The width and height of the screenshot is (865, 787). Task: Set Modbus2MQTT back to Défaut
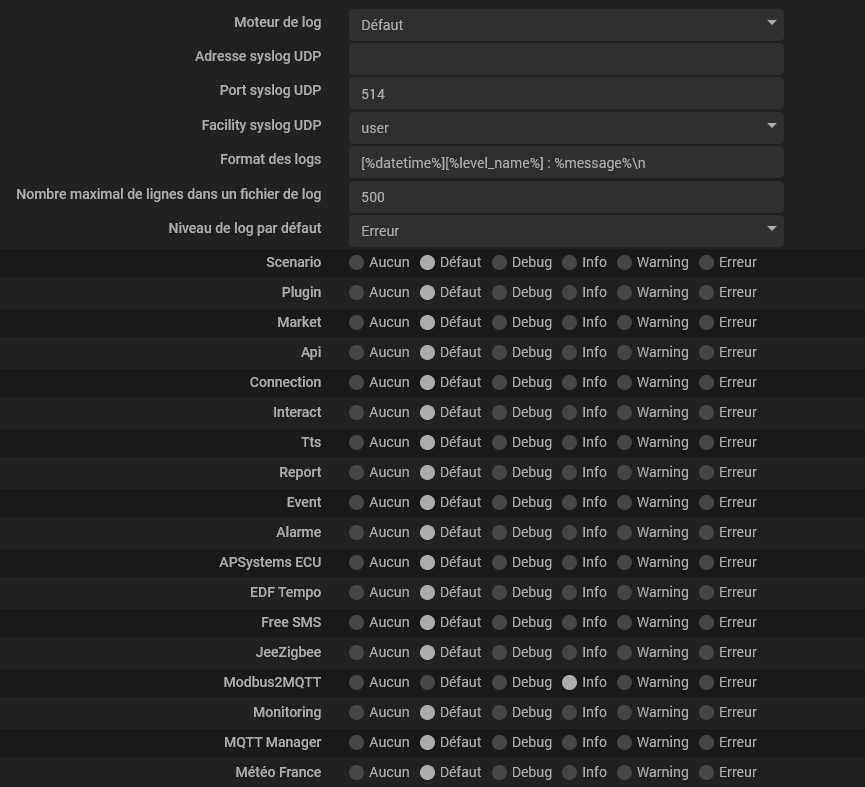[428, 682]
